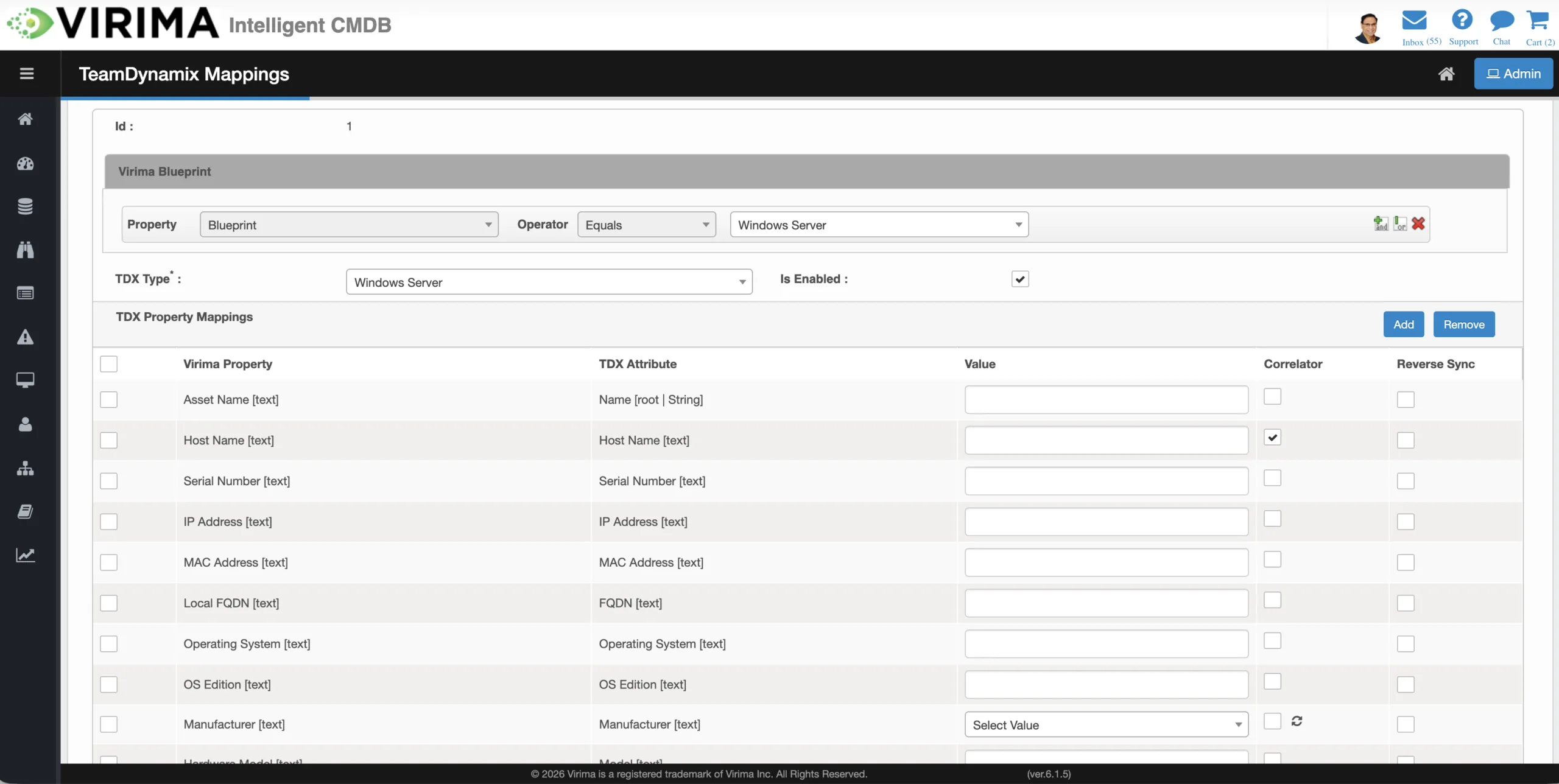Add an AND condition to the blueprint rule
Viewport: 1559px width, 784px height.
tap(1381, 224)
